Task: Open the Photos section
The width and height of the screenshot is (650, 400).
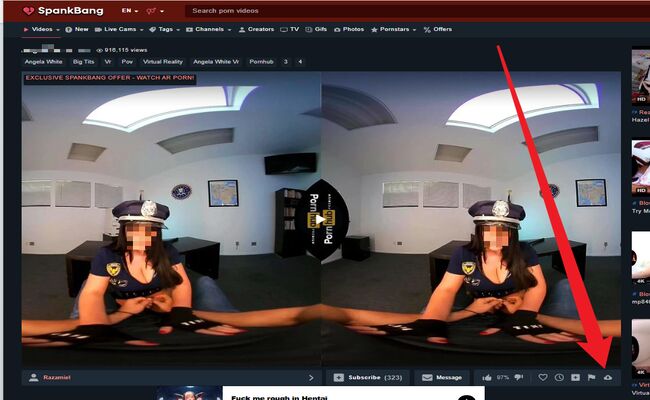Action: pyautogui.click(x=349, y=29)
